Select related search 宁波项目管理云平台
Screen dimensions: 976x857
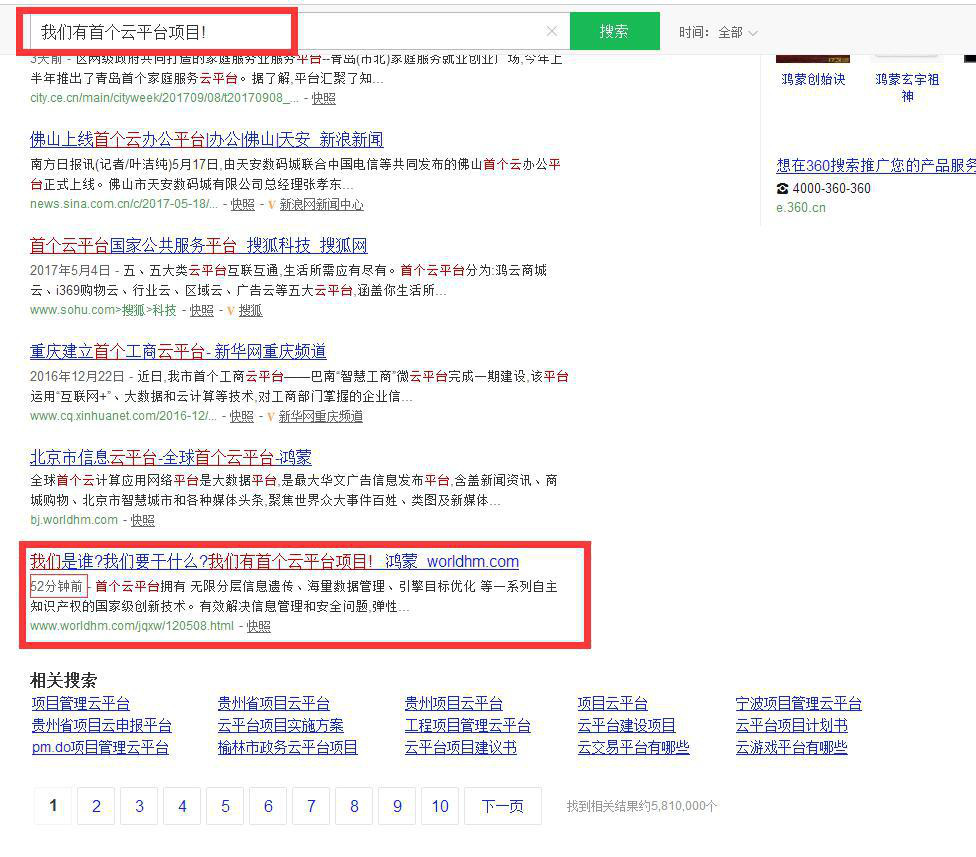pos(799,704)
